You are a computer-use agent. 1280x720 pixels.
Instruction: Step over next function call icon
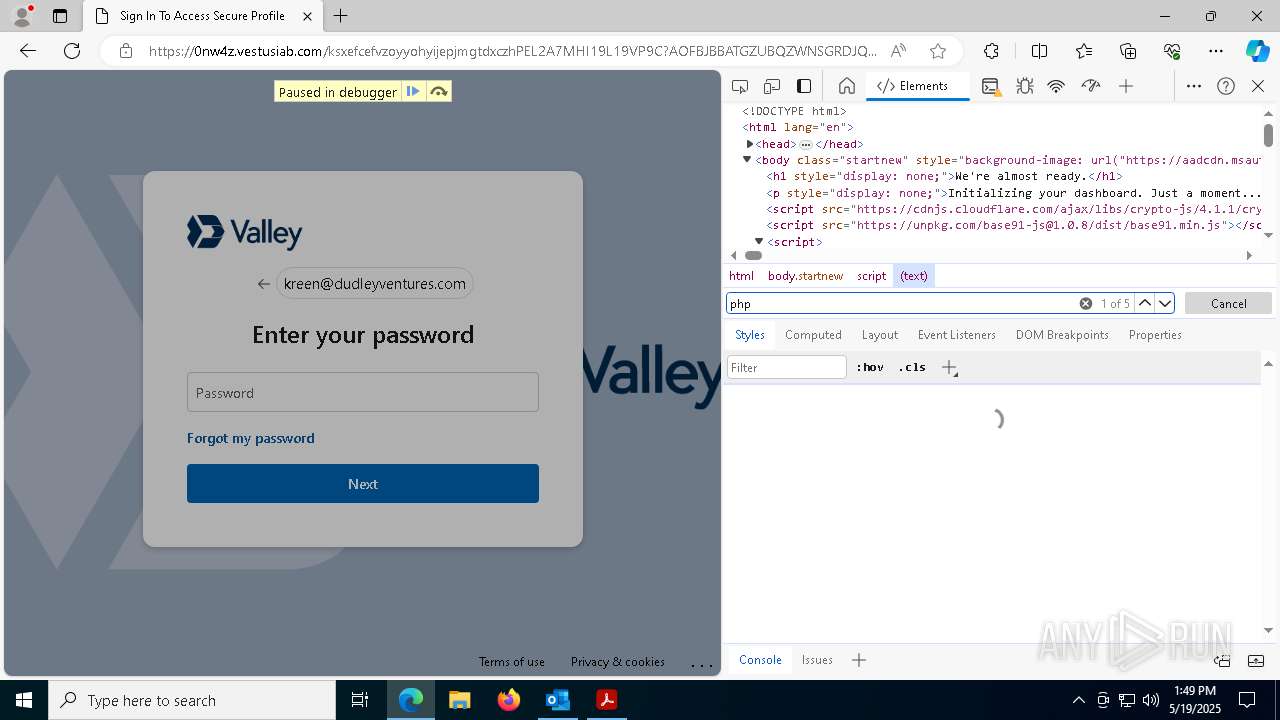click(438, 92)
